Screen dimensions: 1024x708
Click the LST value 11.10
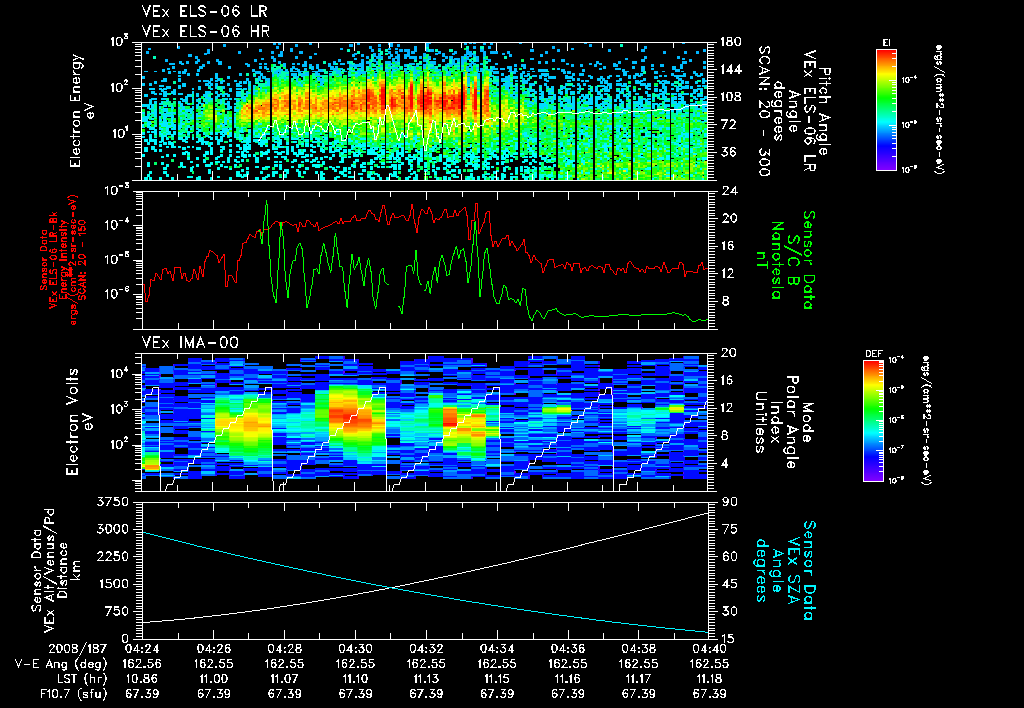click(355, 679)
